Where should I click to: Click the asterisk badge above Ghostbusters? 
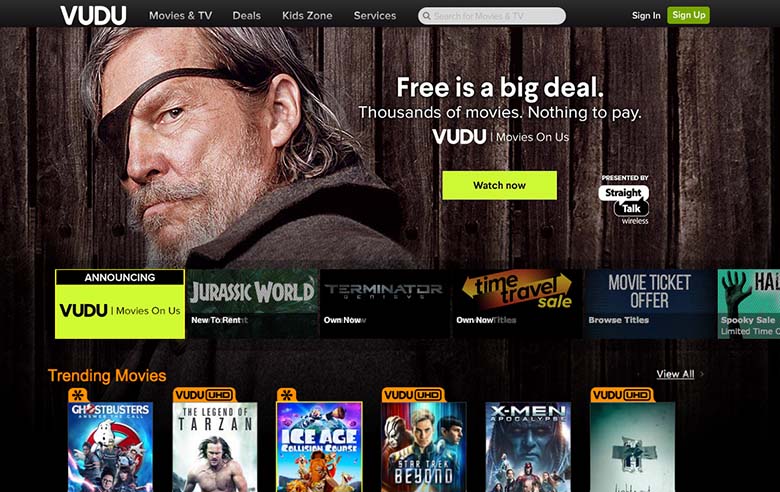coord(78,395)
